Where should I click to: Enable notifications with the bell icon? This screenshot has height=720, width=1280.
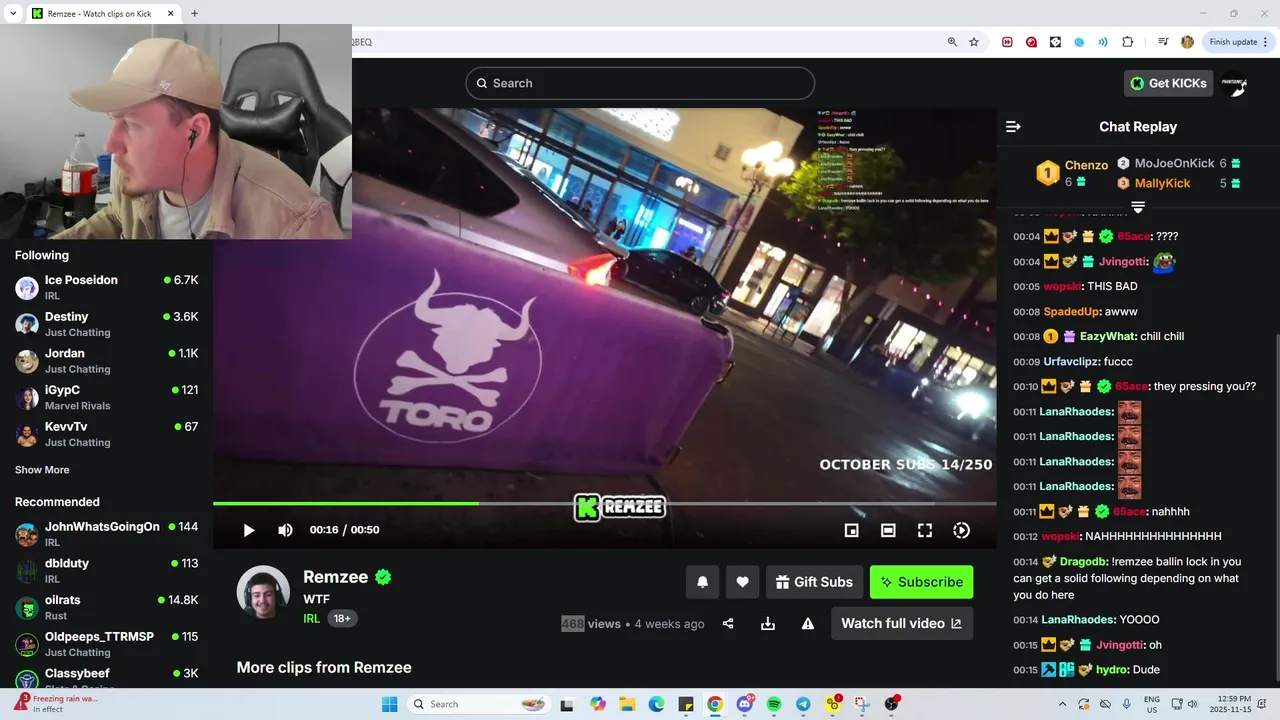point(702,582)
